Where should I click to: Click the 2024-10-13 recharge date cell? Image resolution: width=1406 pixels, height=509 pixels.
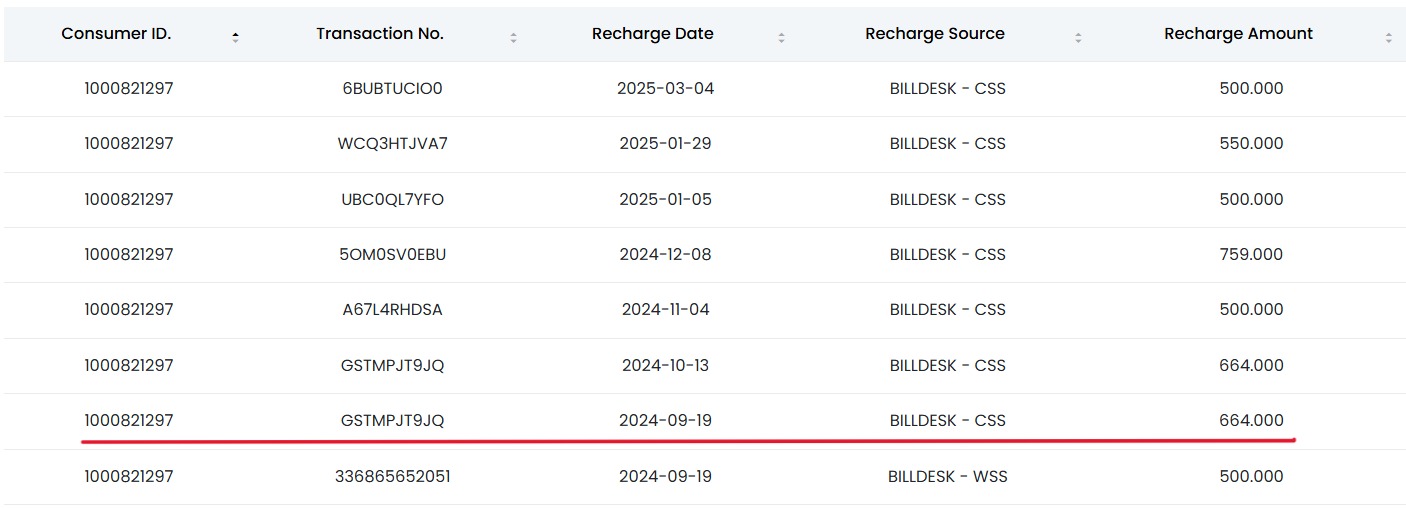coord(665,365)
